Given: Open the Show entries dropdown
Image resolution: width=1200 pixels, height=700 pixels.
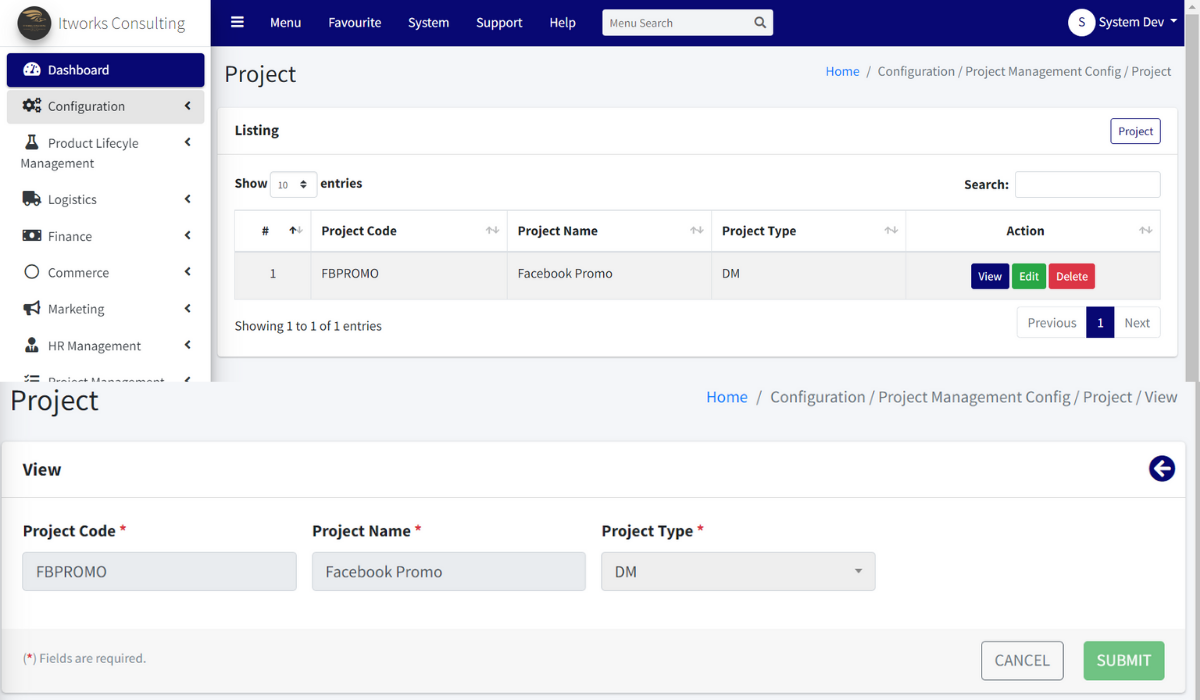Looking at the screenshot, I should (x=293, y=184).
